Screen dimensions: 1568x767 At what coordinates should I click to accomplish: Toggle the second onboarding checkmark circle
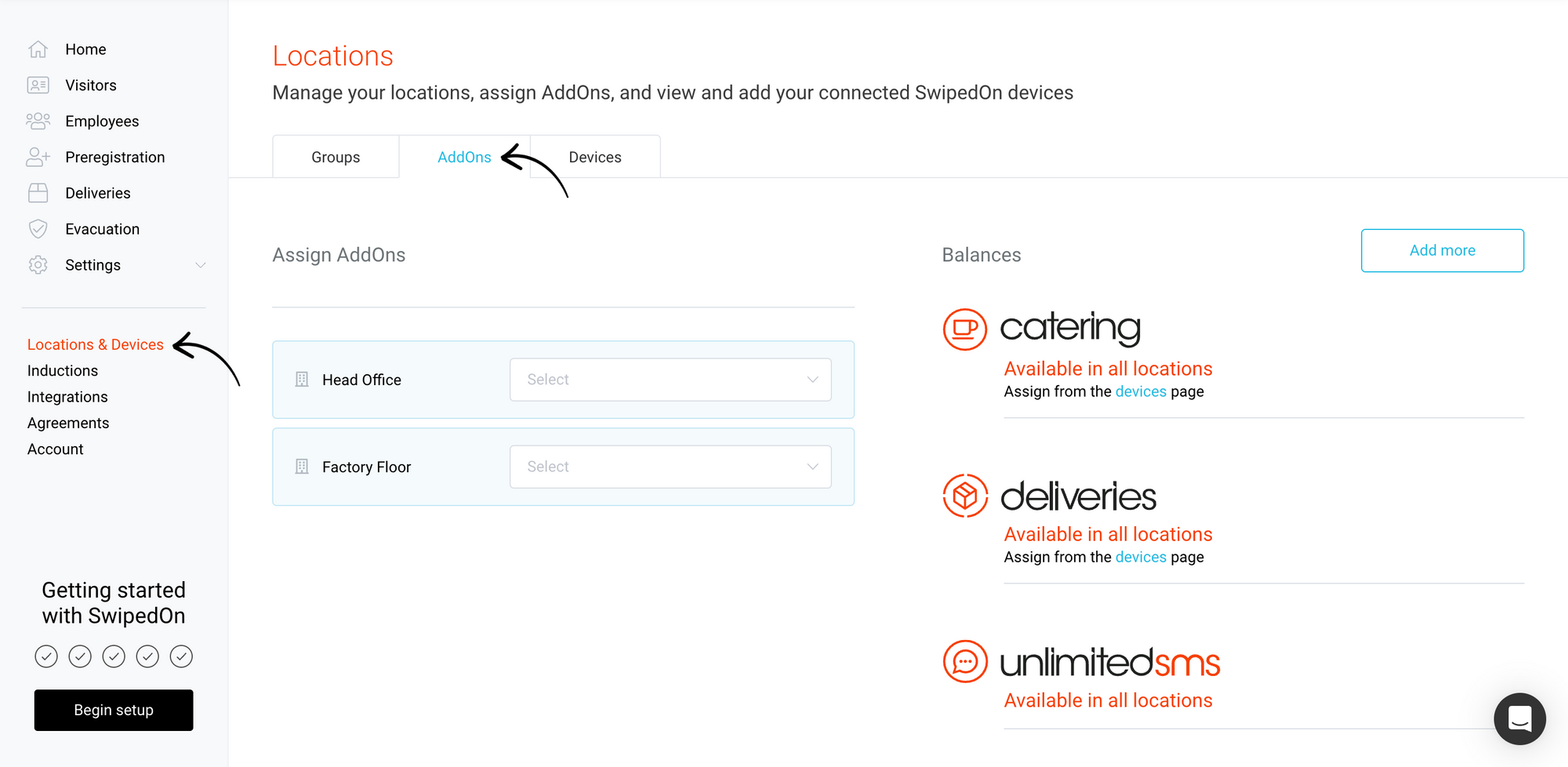coord(79,656)
